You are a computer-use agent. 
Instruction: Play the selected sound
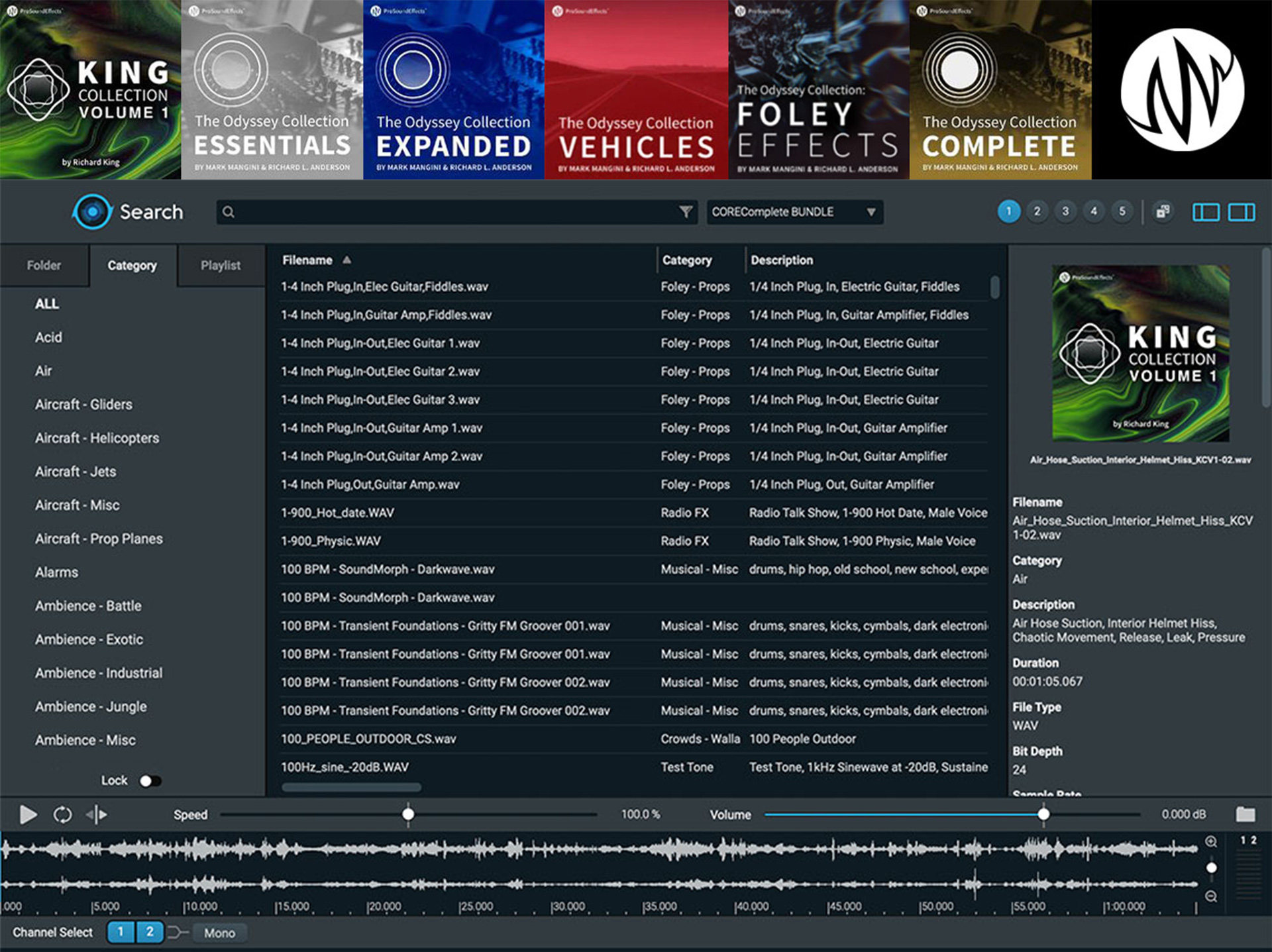(x=28, y=814)
